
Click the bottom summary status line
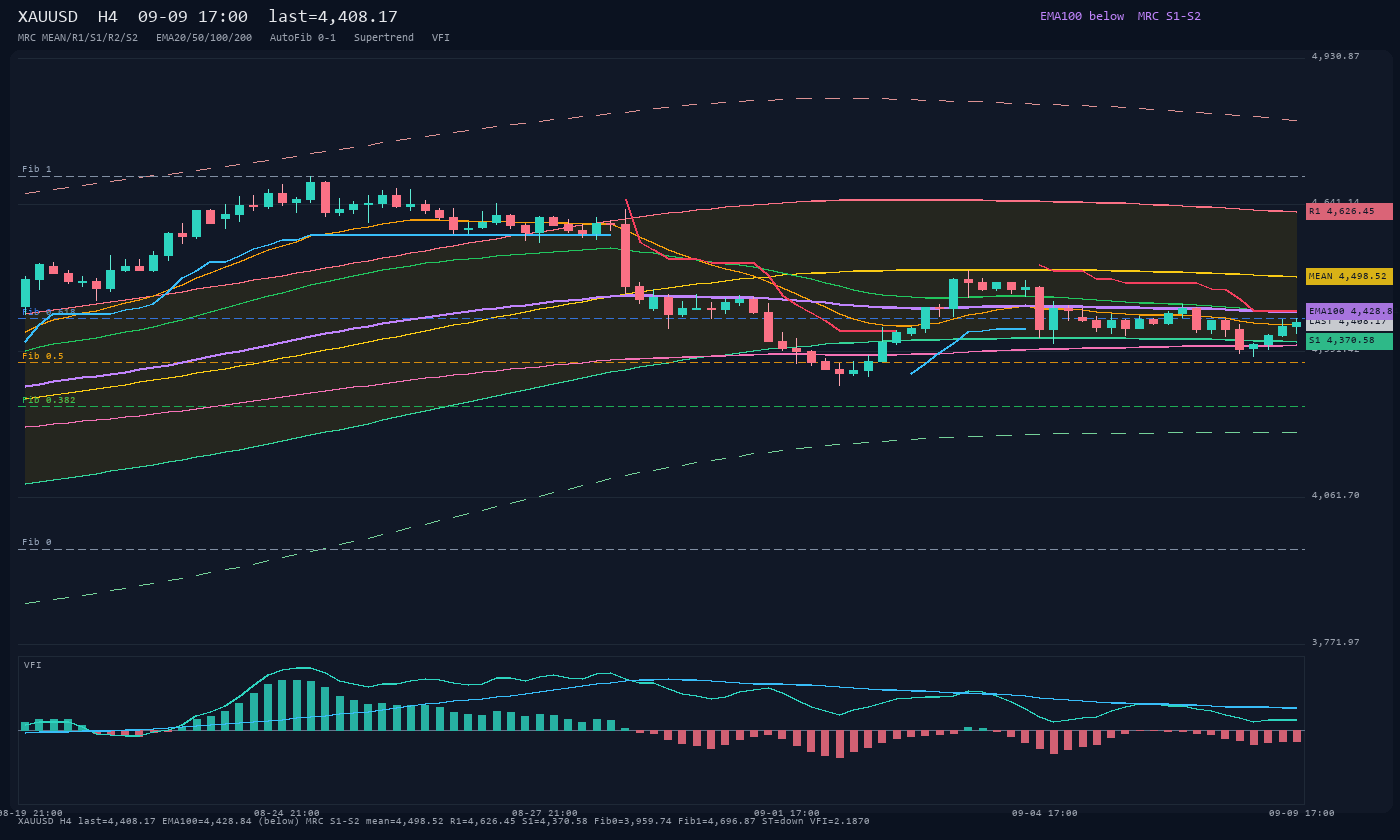point(444,822)
